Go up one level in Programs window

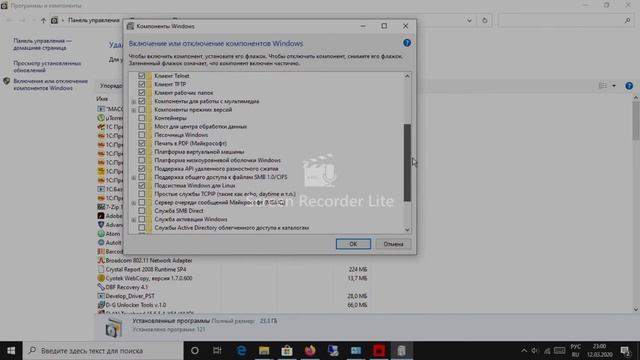tap(43, 20)
